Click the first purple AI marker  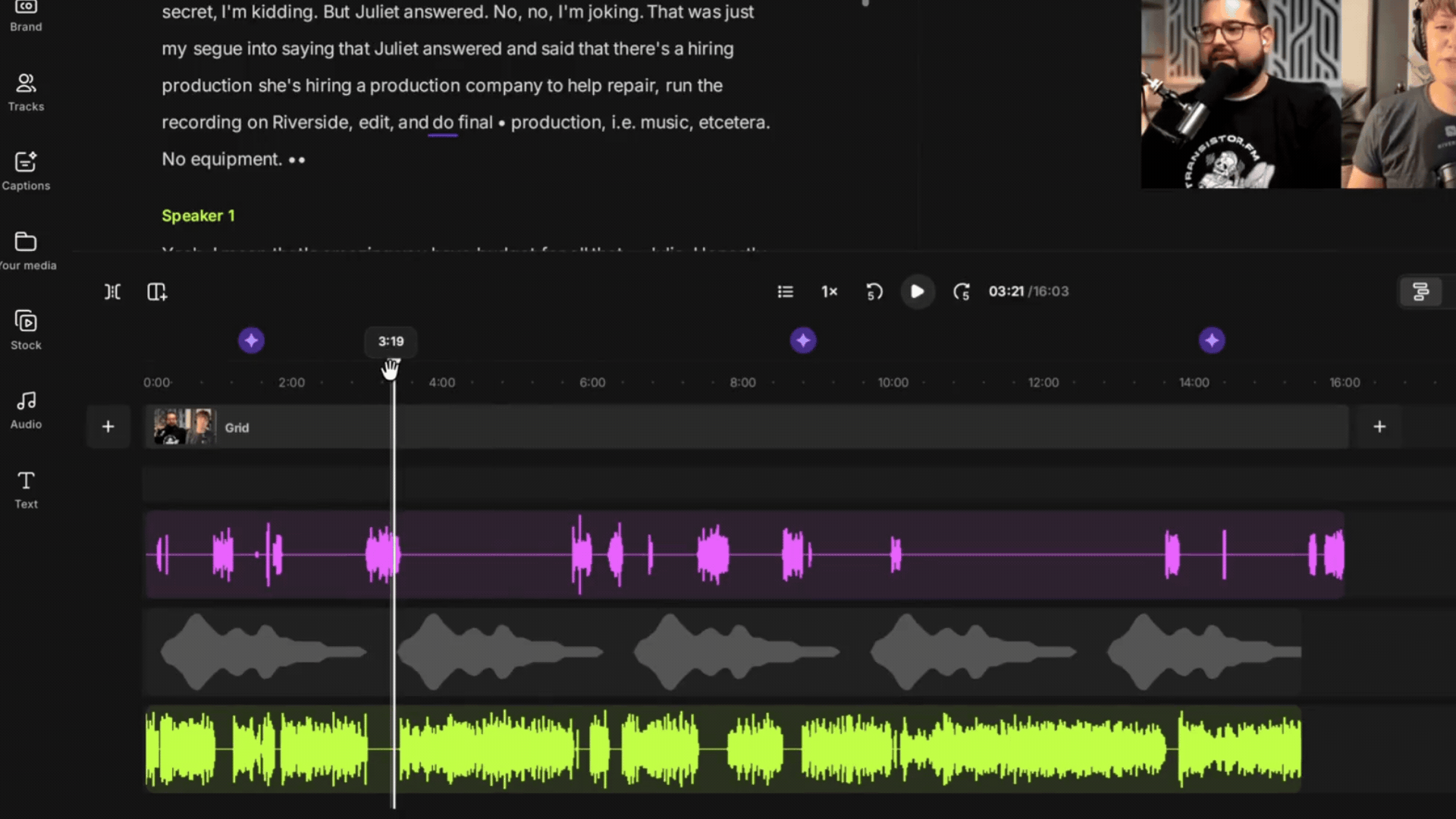point(251,340)
